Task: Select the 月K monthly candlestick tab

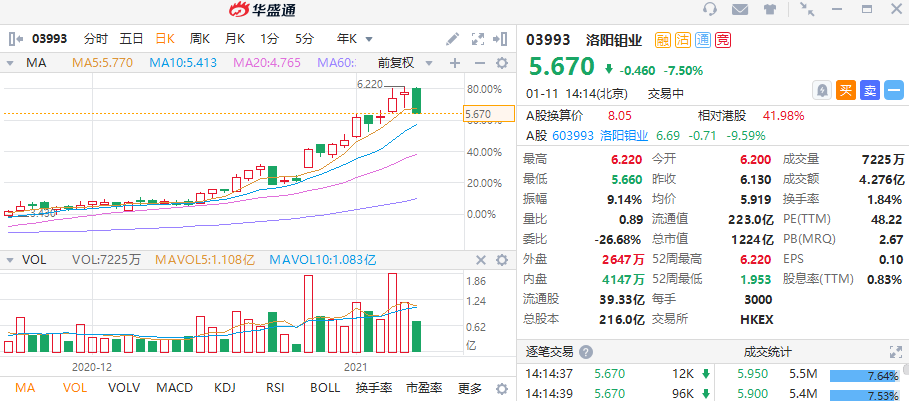Action: pyautogui.click(x=235, y=39)
